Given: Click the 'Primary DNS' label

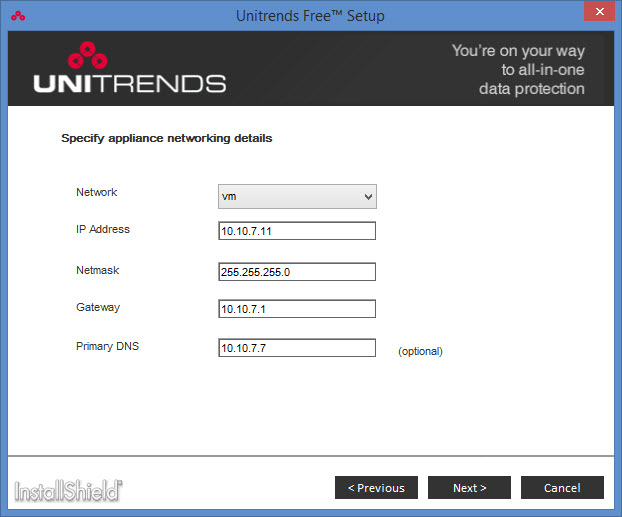Looking at the screenshot, I should [108, 346].
